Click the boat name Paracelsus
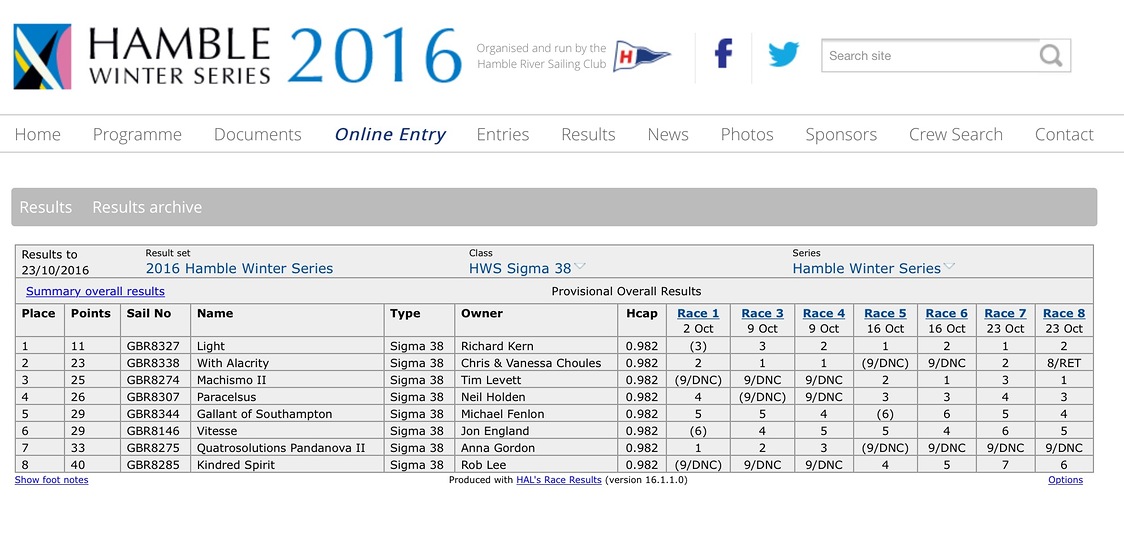The image size is (1124, 543). click(x=227, y=397)
